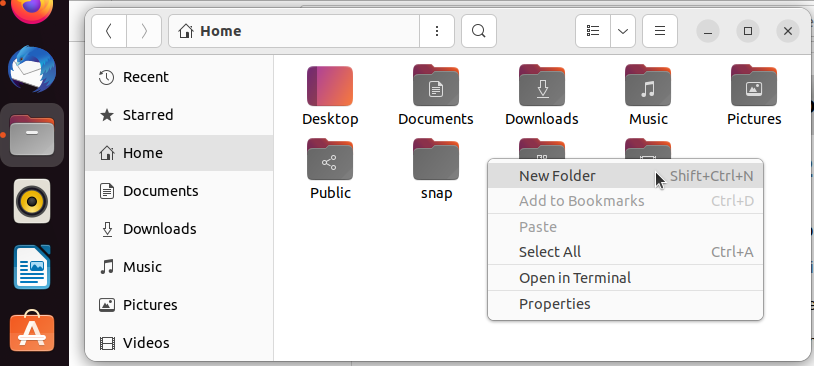Screen dimensions: 814x366
Task: Launch Thunderbird from the dock
Action: [x=32, y=69]
